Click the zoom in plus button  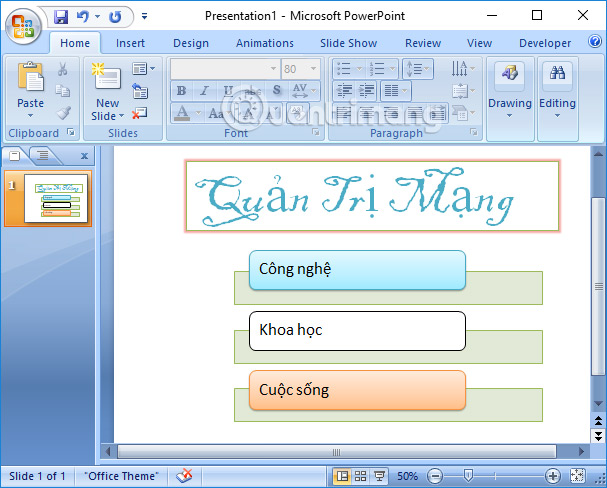point(553,476)
